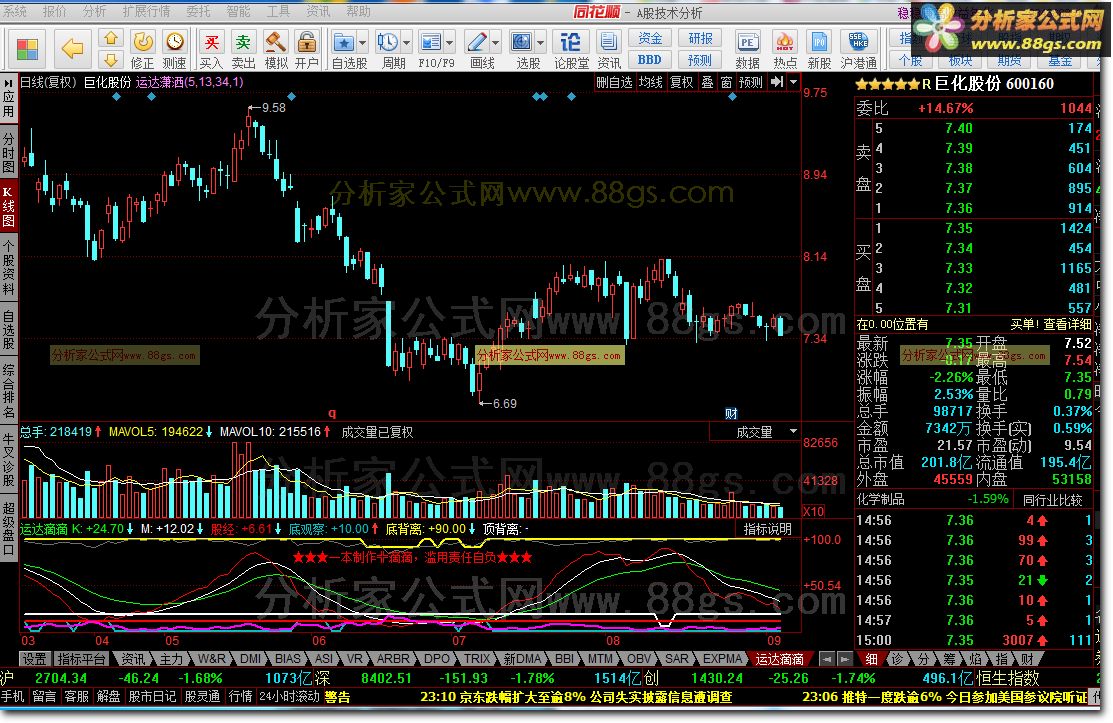Toggle the 叠 overlay option

[707, 82]
